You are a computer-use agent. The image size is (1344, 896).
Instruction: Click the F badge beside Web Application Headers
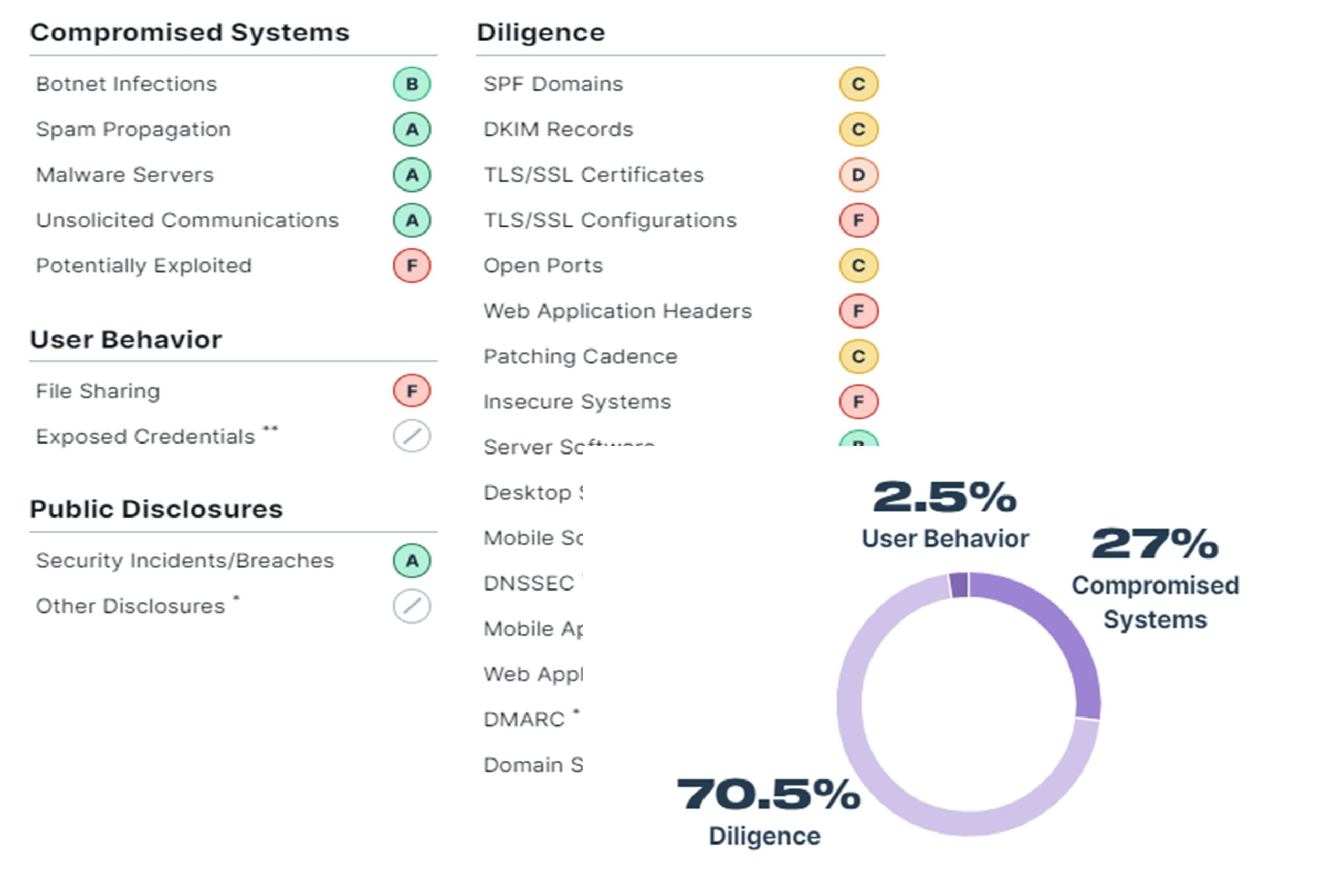(858, 311)
